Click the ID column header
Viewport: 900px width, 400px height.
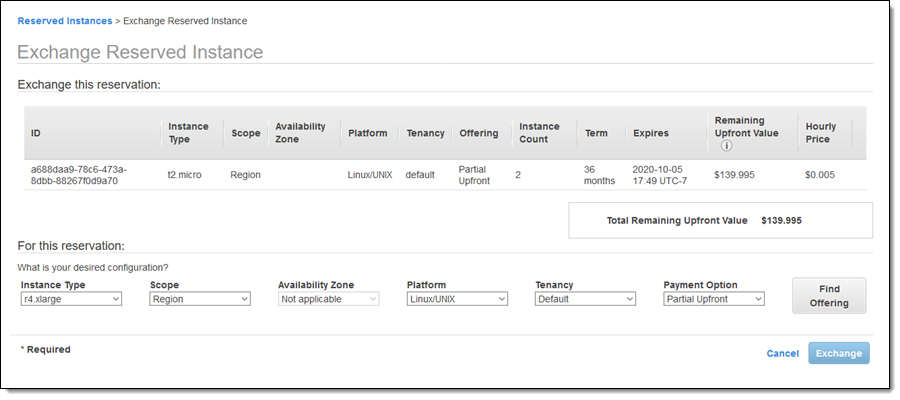point(36,133)
